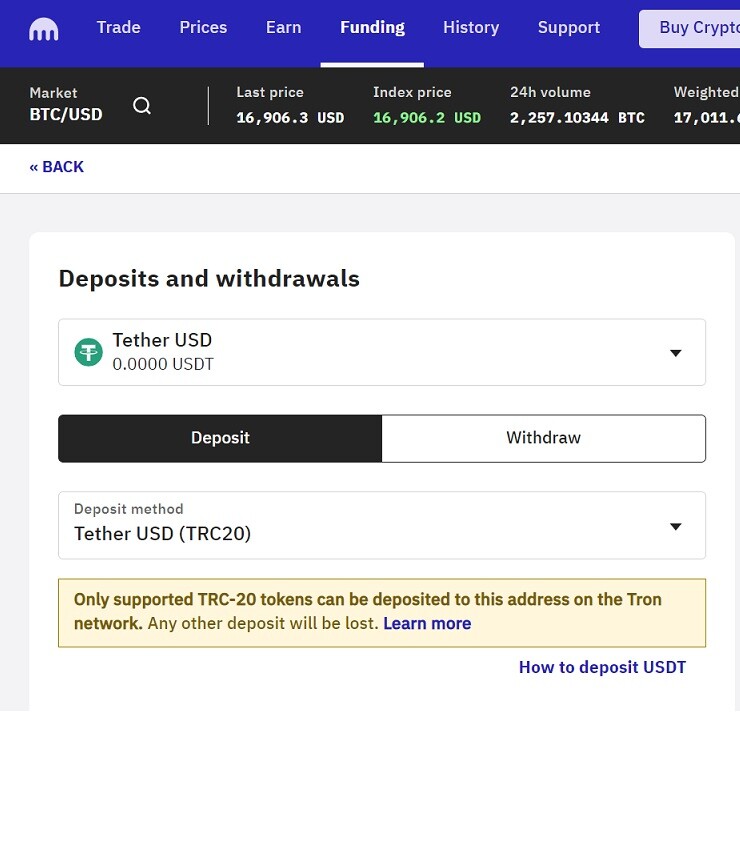Expand the Deposit method dropdown arrow
Screen dimensions: 740x864
(x=676, y=526)
